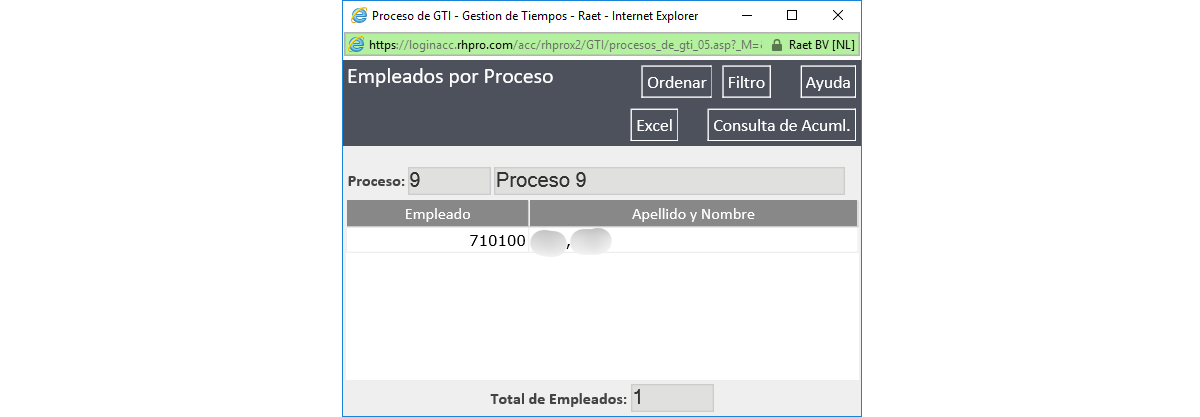
Task: Click the Proceso number field showing 9
Action: [449, 181]
